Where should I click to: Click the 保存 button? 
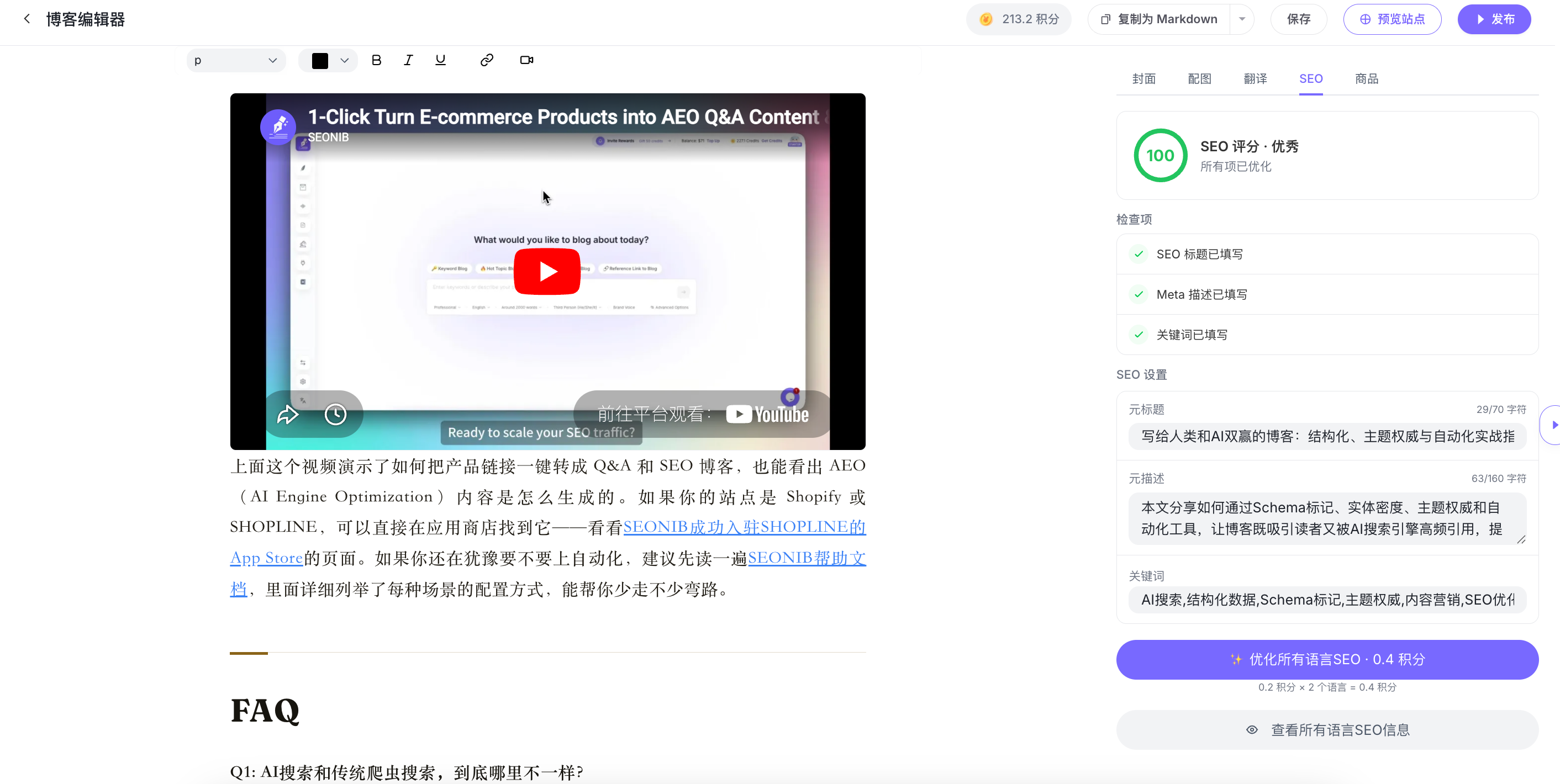click(x=1298, y=19)
